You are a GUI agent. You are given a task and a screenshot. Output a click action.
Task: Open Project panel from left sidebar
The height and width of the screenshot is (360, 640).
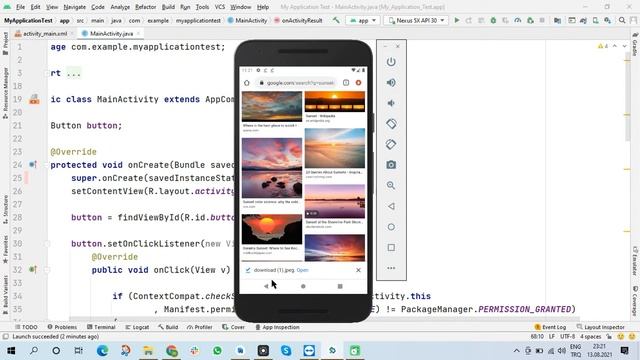[5, 43]
